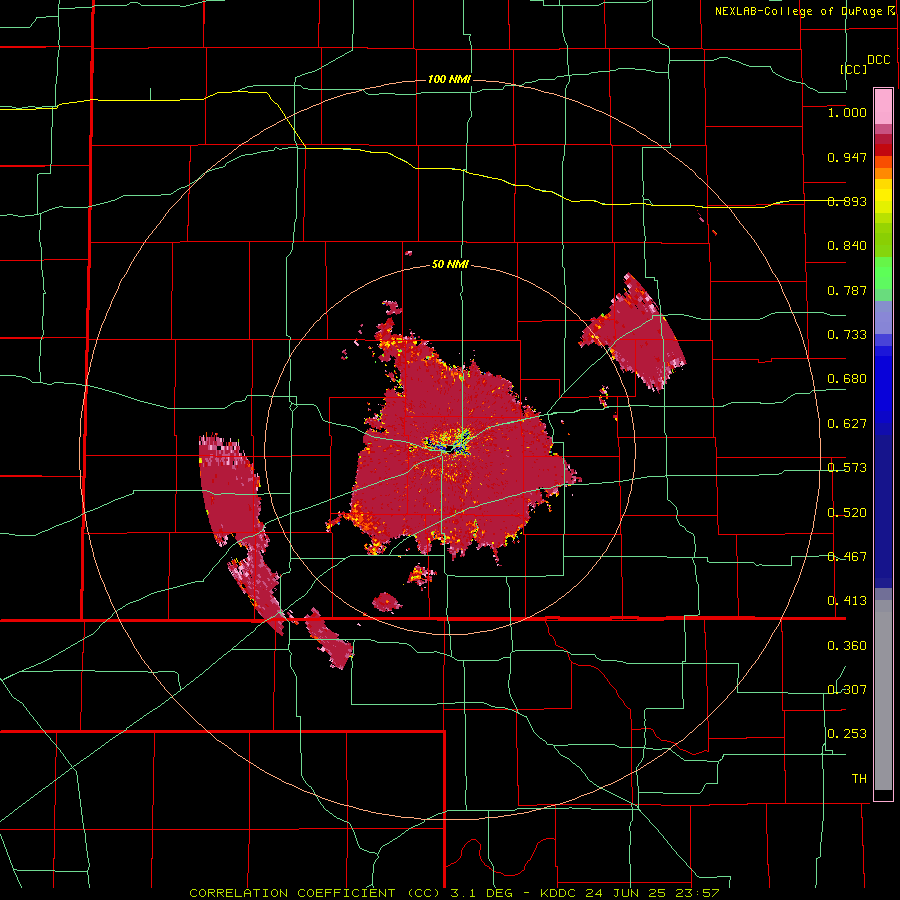900x900 pixels.
Task: Click the gray swatch near bottom of color bar
Action: coord(883,695)
